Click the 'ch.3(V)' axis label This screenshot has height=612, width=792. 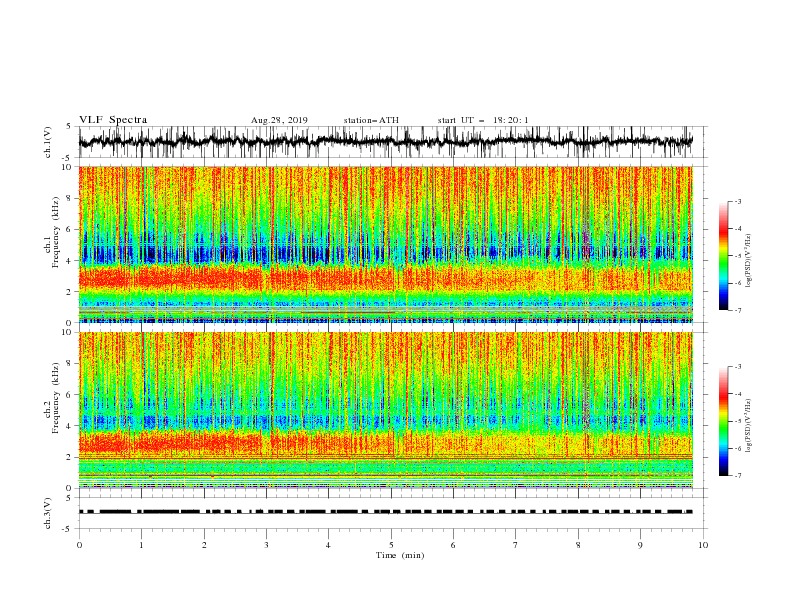[48, 513]
